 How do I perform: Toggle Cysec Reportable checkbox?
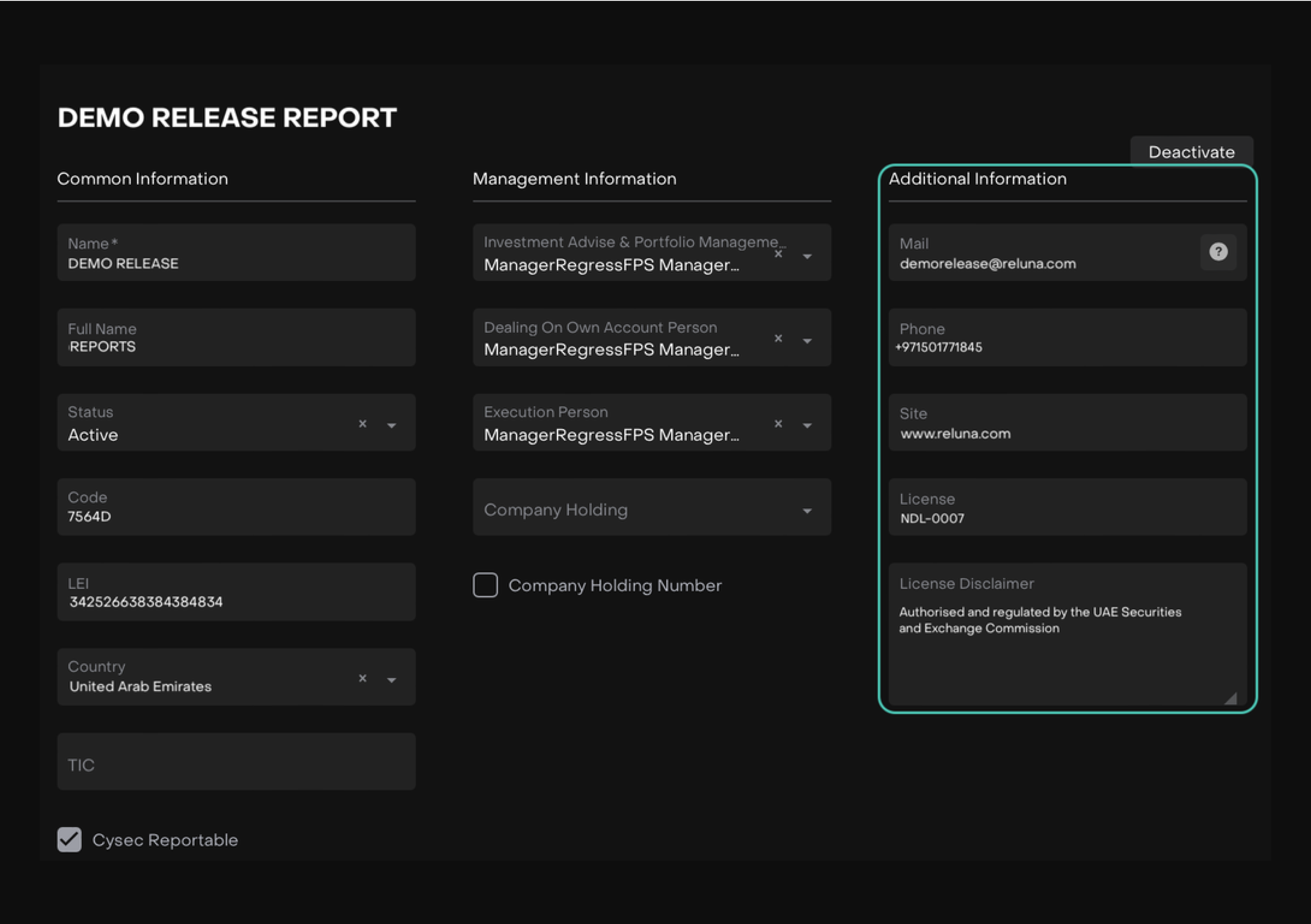tap(70, 839)
